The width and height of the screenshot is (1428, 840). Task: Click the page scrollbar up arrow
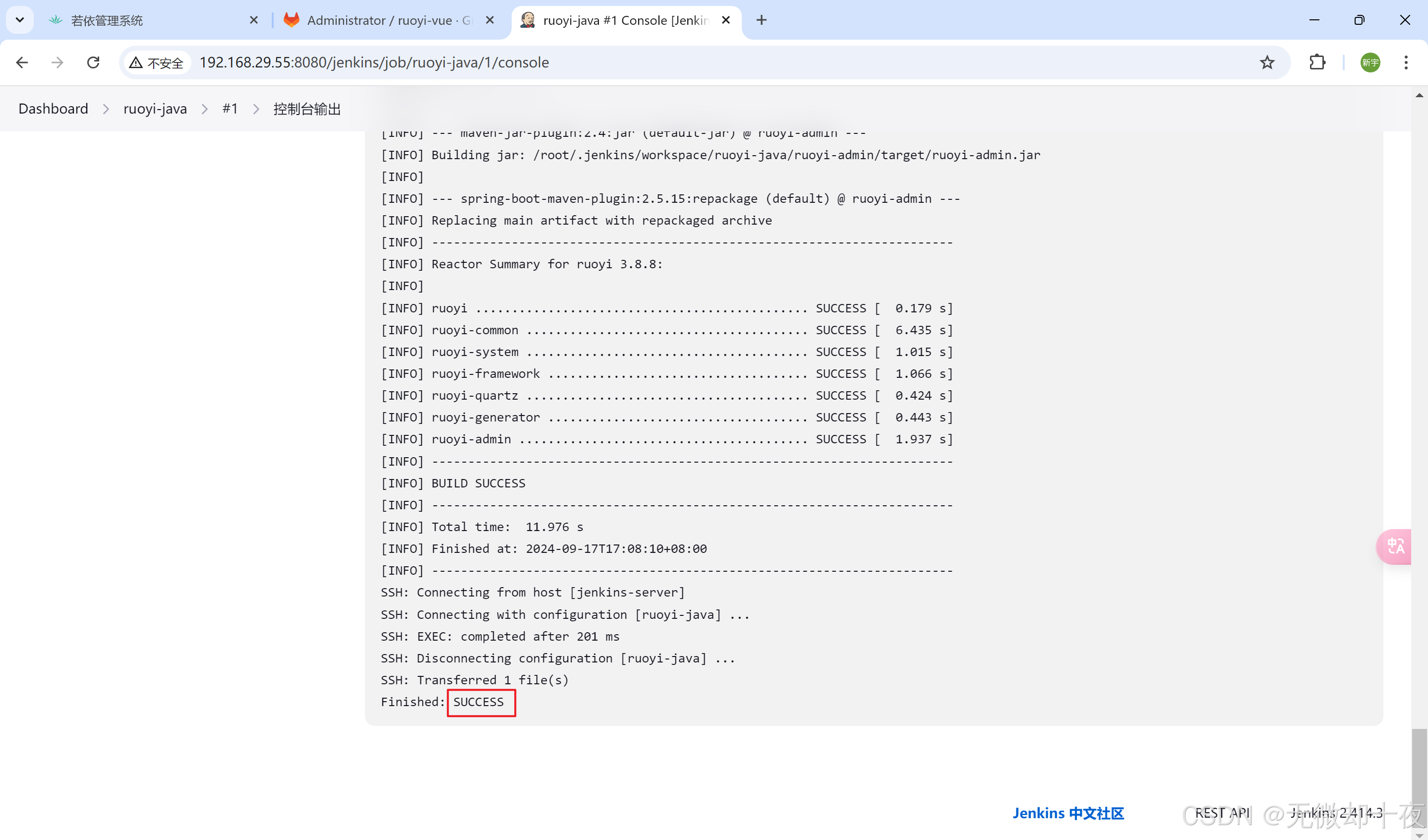coord(1419,95)
